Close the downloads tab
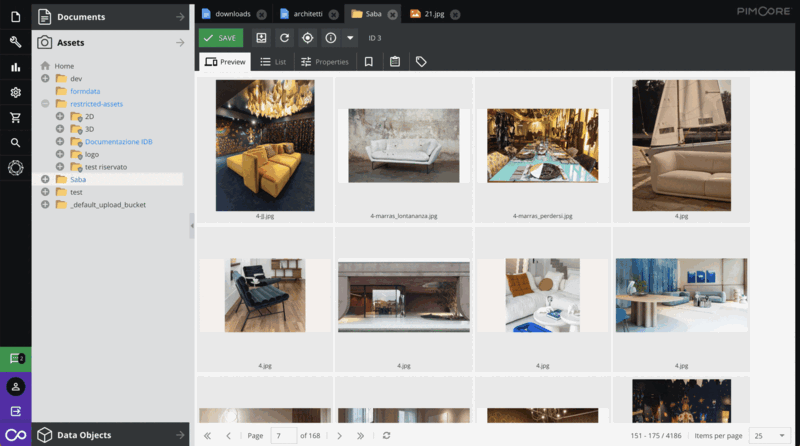The height and width of the screenshot is (446, 800). pyautogui.click(x=262, y=15)
